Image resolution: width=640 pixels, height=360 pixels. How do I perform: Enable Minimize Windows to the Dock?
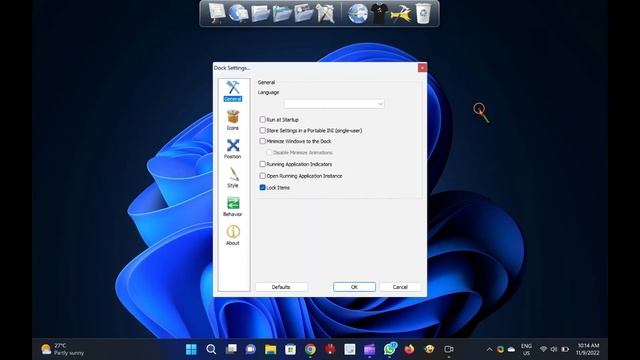262,141
